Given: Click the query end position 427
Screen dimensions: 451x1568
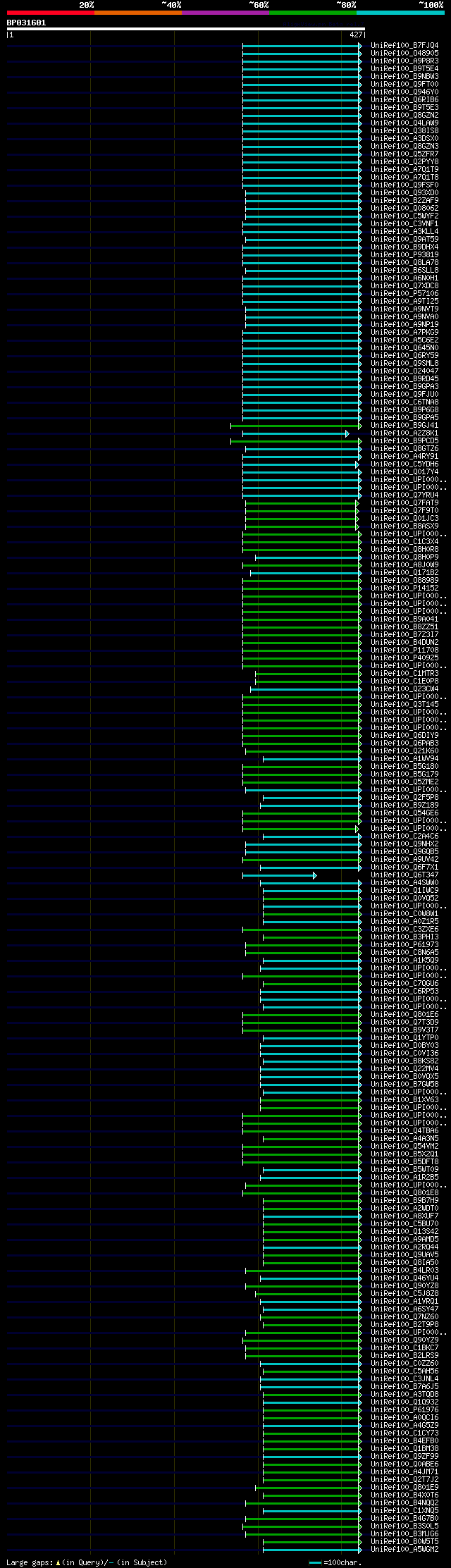Looking at the screenshot, I should click(x=356, y=35).
